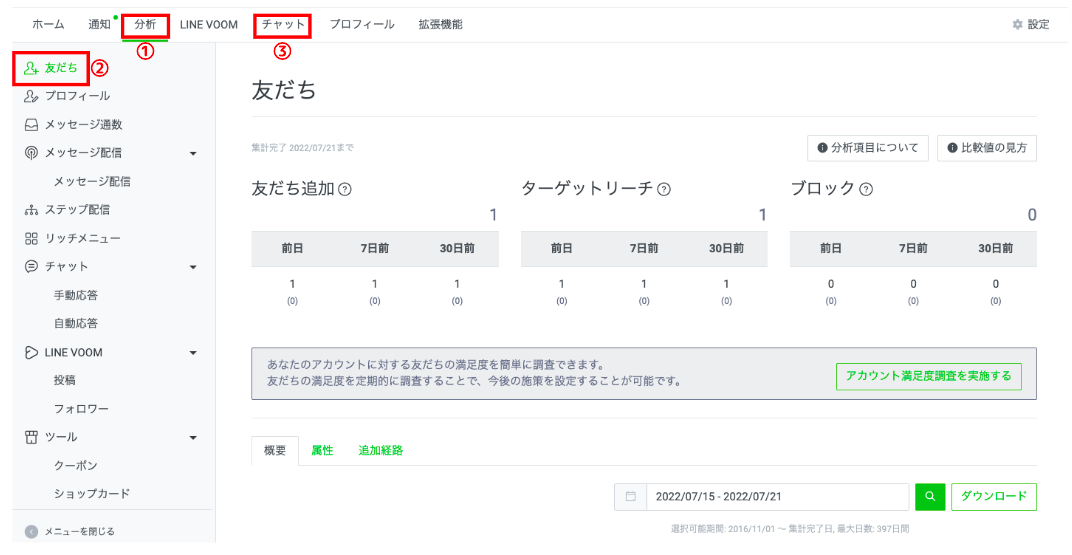Collapse sidebar with メニューを閉じる arrow icon
This screenshot has height=555, width=1072.
[31, 531]
